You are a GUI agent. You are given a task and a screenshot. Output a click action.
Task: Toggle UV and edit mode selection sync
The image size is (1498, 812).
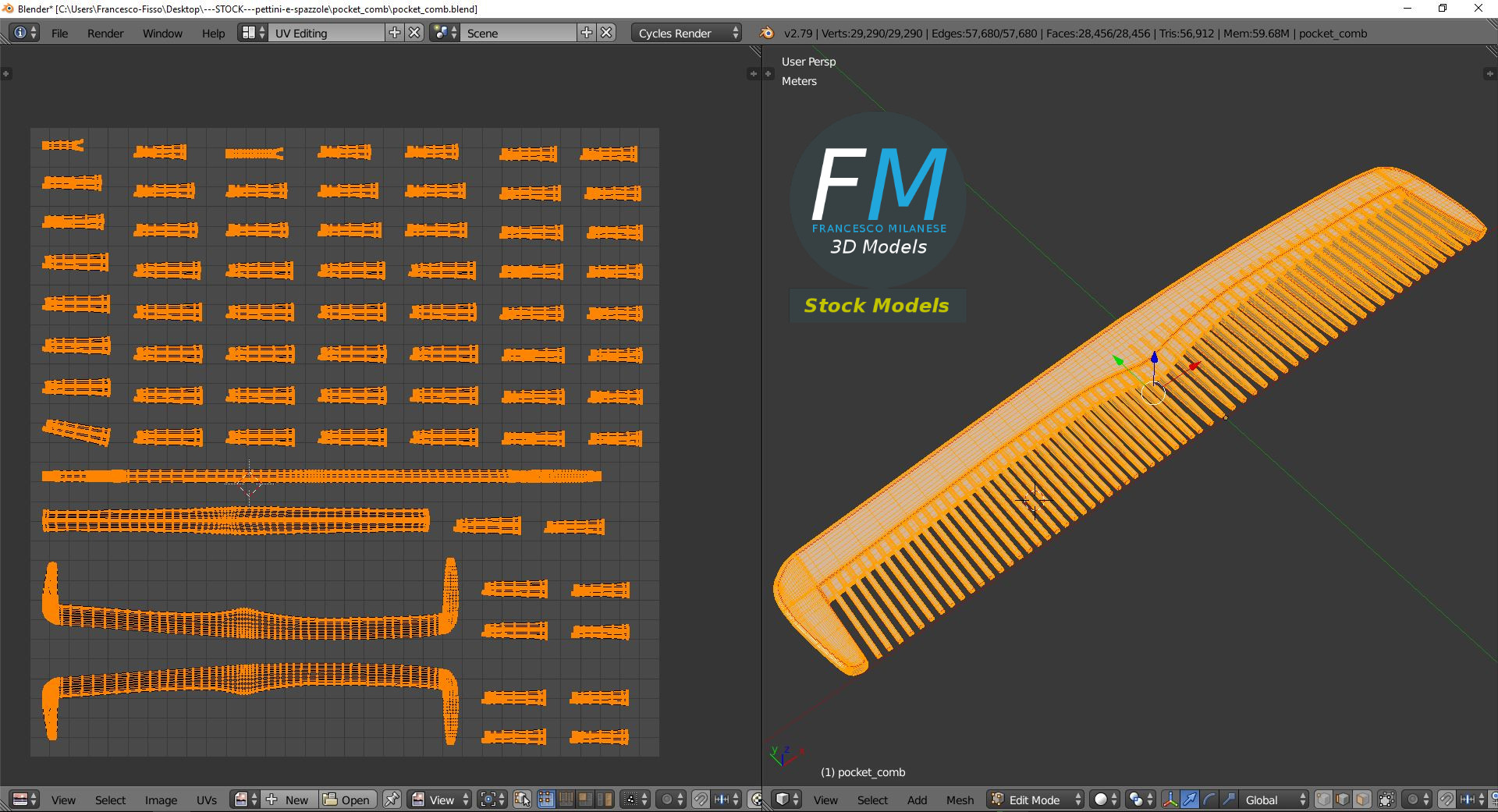coord(523,800)
